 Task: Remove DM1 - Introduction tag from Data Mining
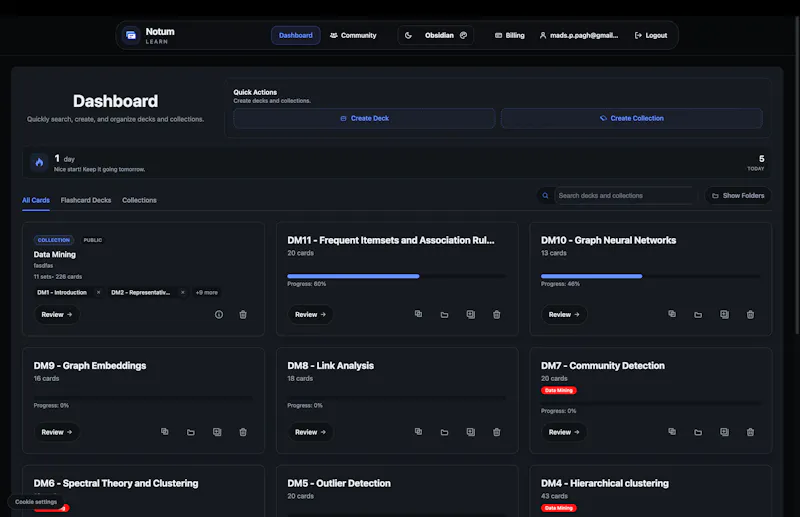pos(98,292)
